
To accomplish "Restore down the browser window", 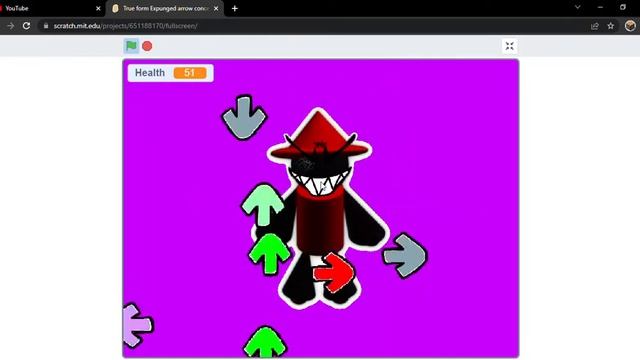I will (623, 7).
